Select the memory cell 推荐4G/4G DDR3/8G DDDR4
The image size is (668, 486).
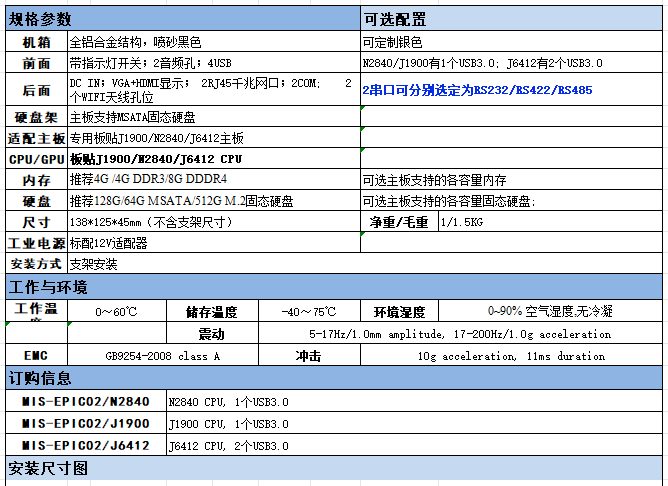(214, 179)
